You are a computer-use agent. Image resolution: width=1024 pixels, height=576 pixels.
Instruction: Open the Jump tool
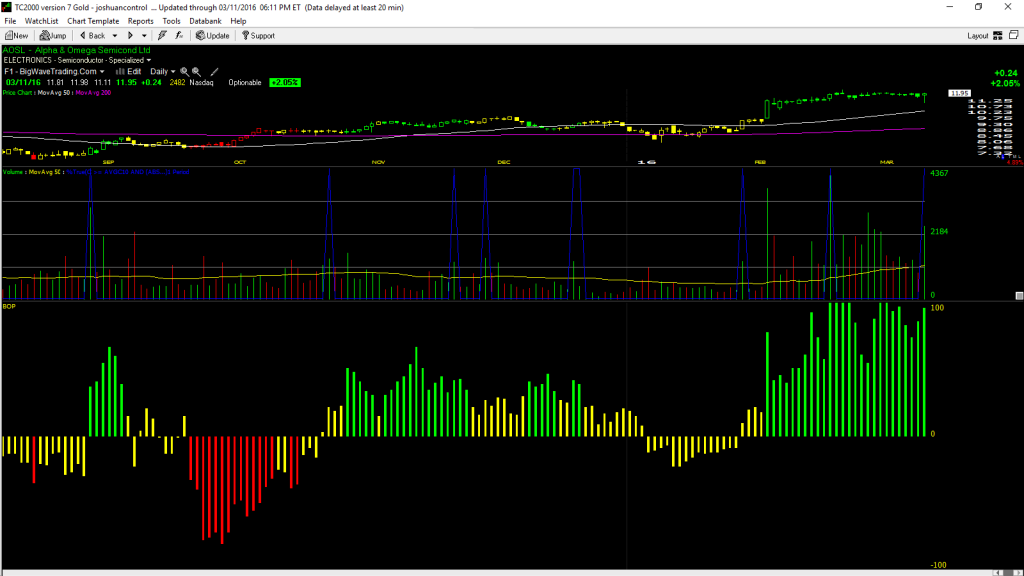click(53, 36)
